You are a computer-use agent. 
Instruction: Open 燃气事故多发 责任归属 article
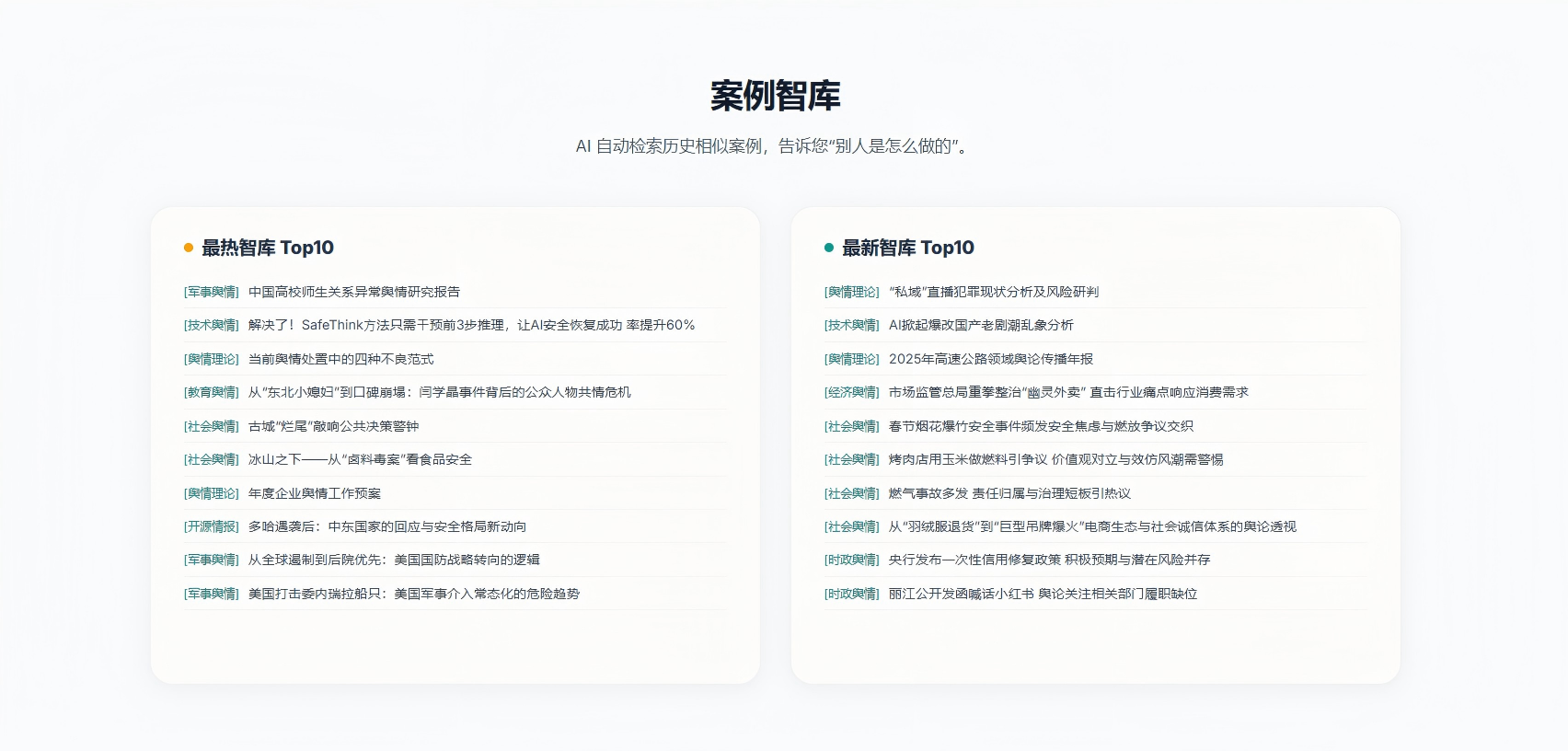[1009, 493]
